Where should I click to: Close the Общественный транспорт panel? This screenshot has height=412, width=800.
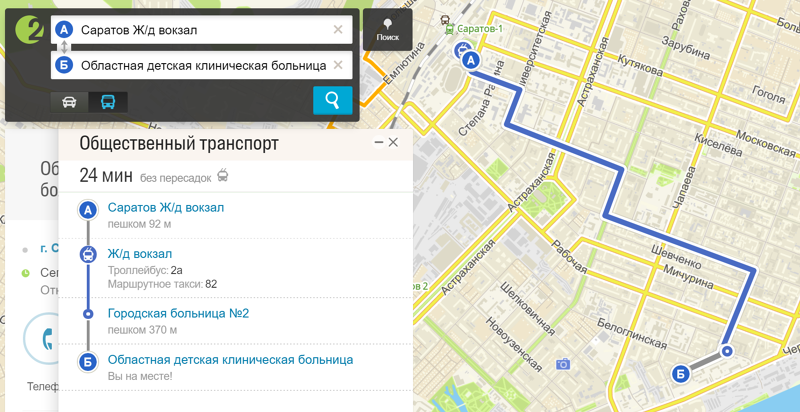coord(393,142)
